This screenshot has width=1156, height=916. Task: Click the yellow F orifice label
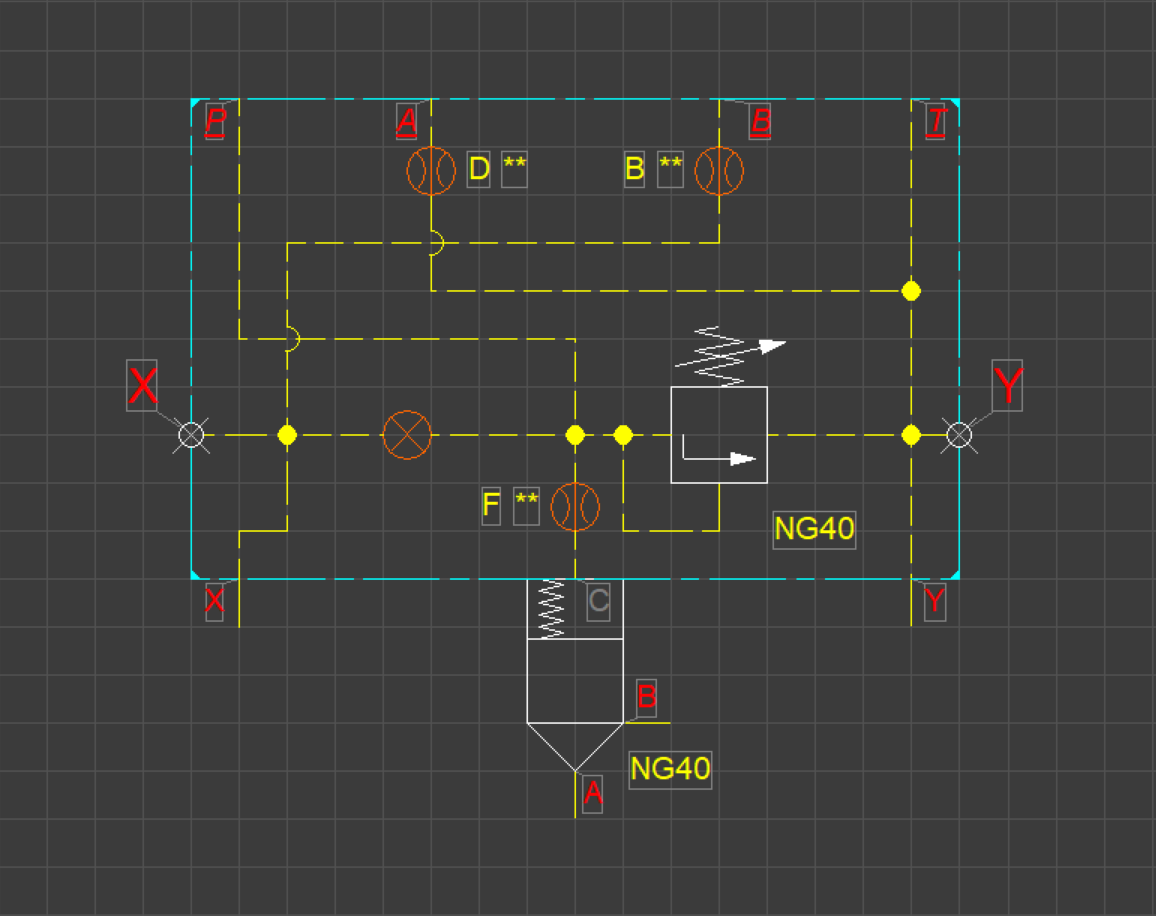[491, 506]
